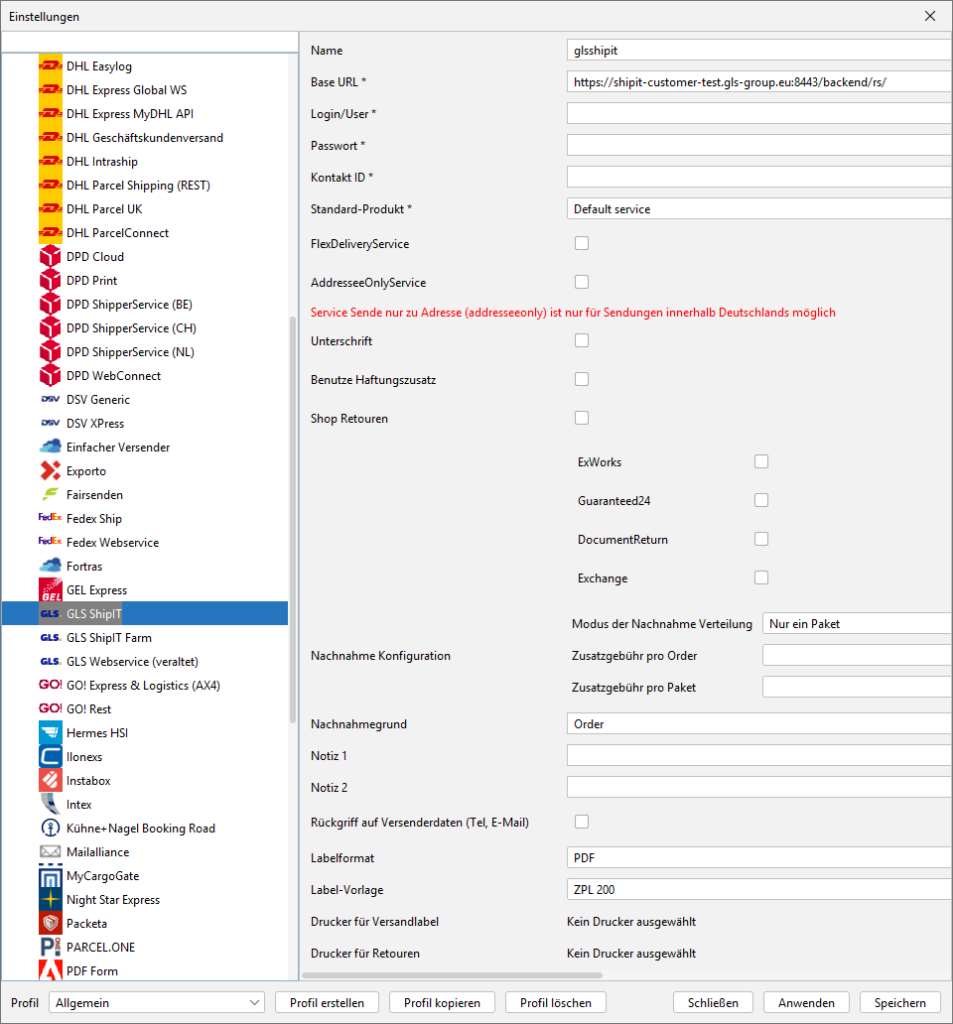
Task: Click into the Login/User input field
Action: pyautogui.click(x=758, y=113)
